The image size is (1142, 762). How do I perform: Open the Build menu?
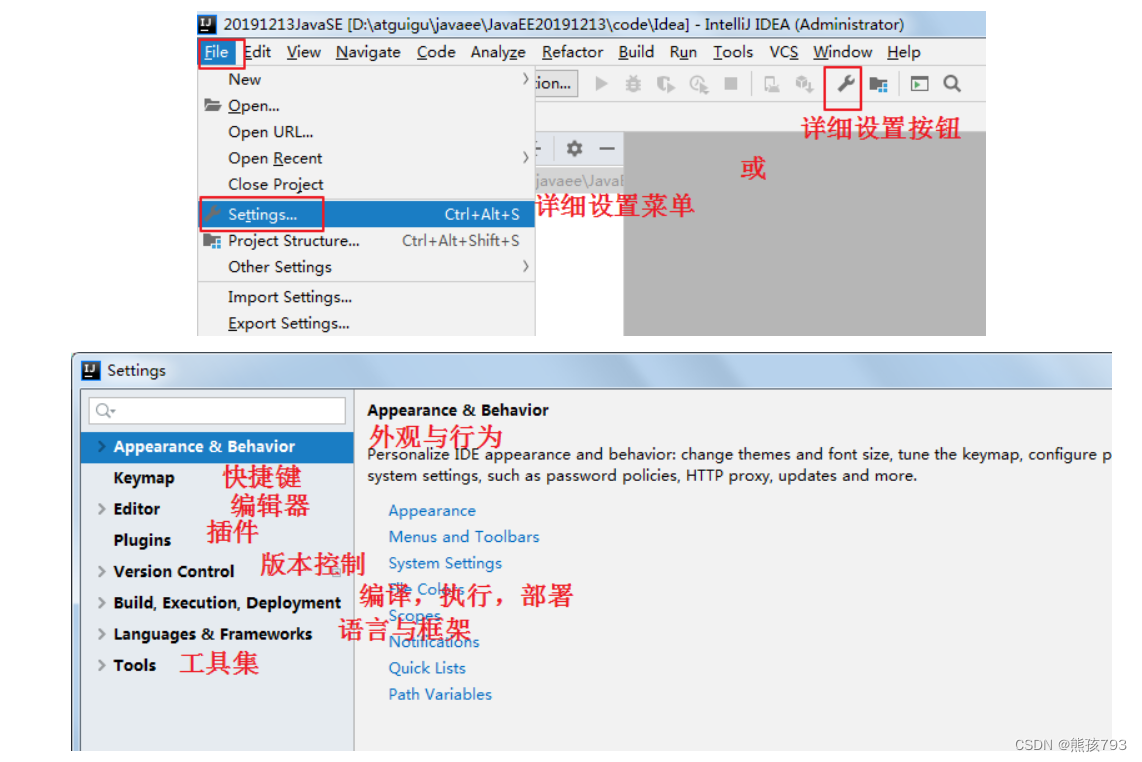(x=636, y=52)
